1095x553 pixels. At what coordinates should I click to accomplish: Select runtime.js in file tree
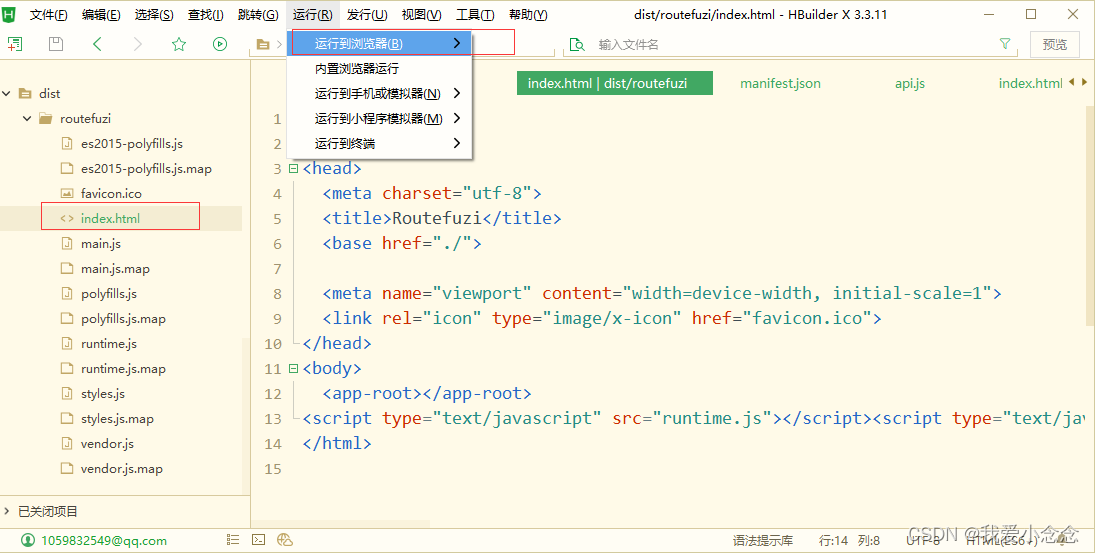click(109, 344)
